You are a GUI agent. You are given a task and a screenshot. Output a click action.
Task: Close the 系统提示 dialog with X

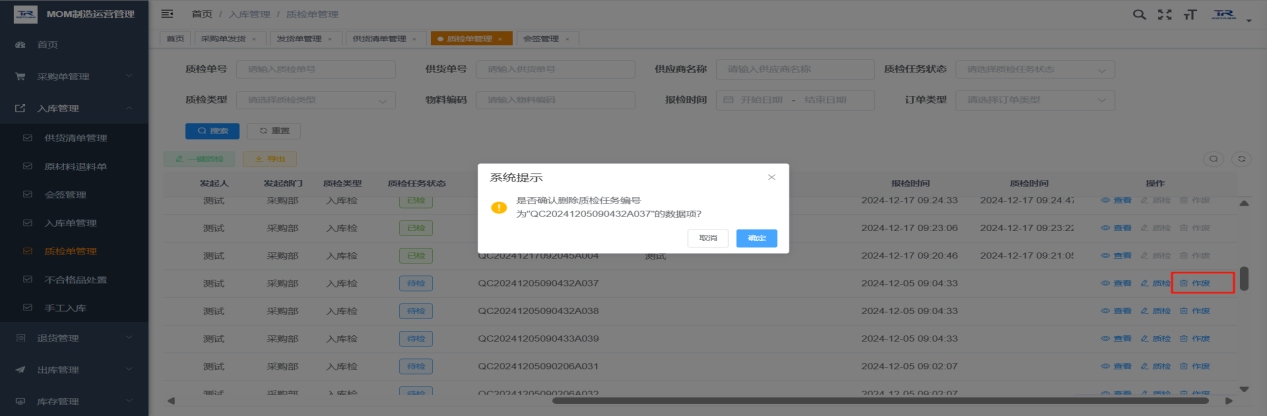[771, 177]
